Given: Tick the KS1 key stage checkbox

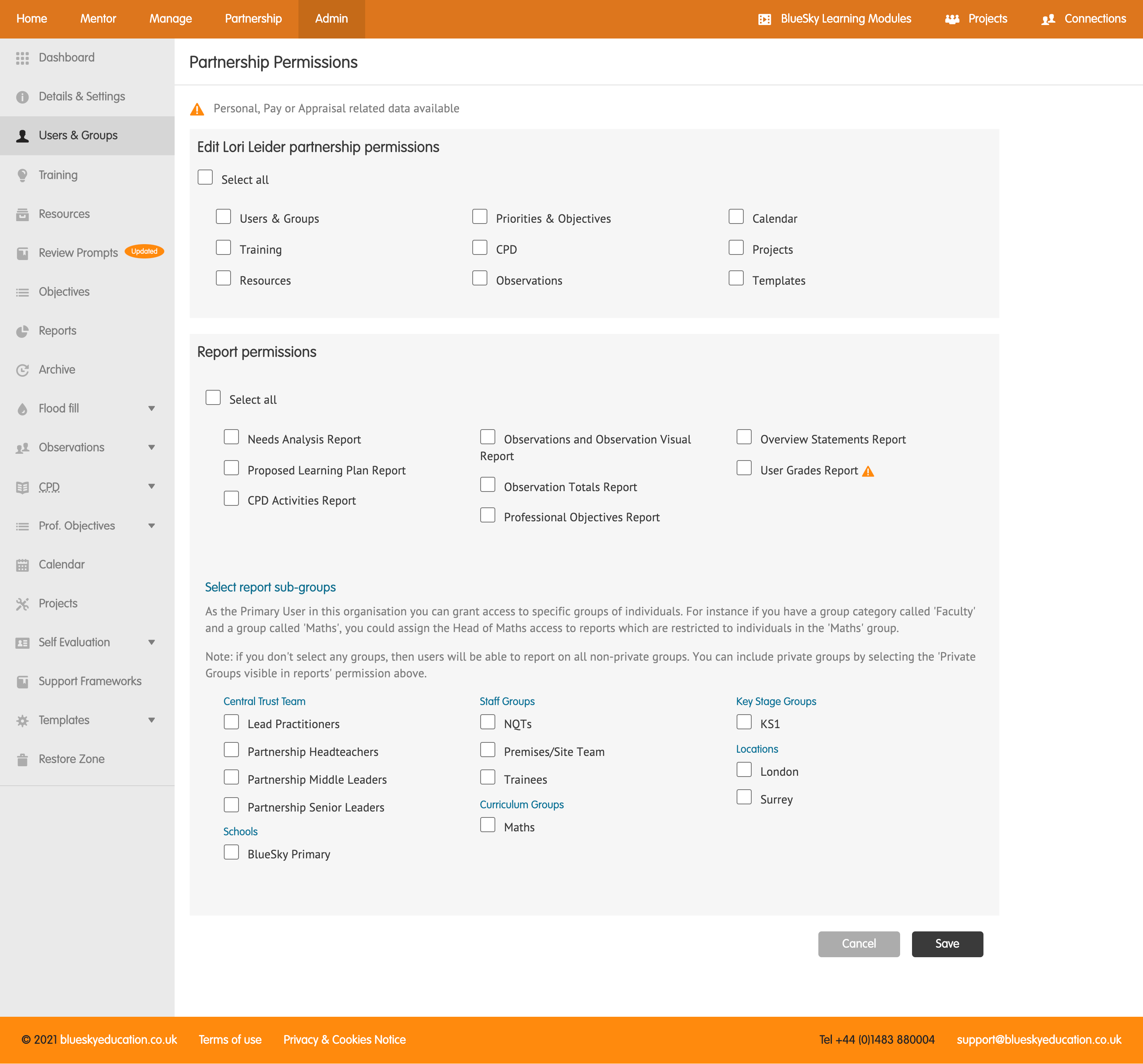Looking at the screenshot, I should (x=744, y=722).
